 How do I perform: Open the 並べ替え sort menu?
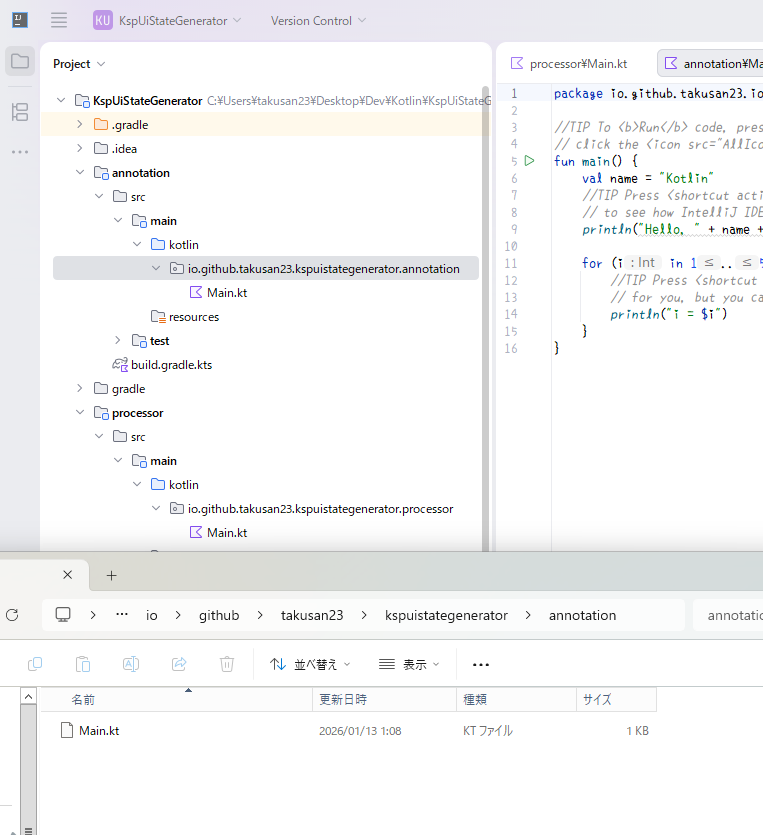pos(311,664)
